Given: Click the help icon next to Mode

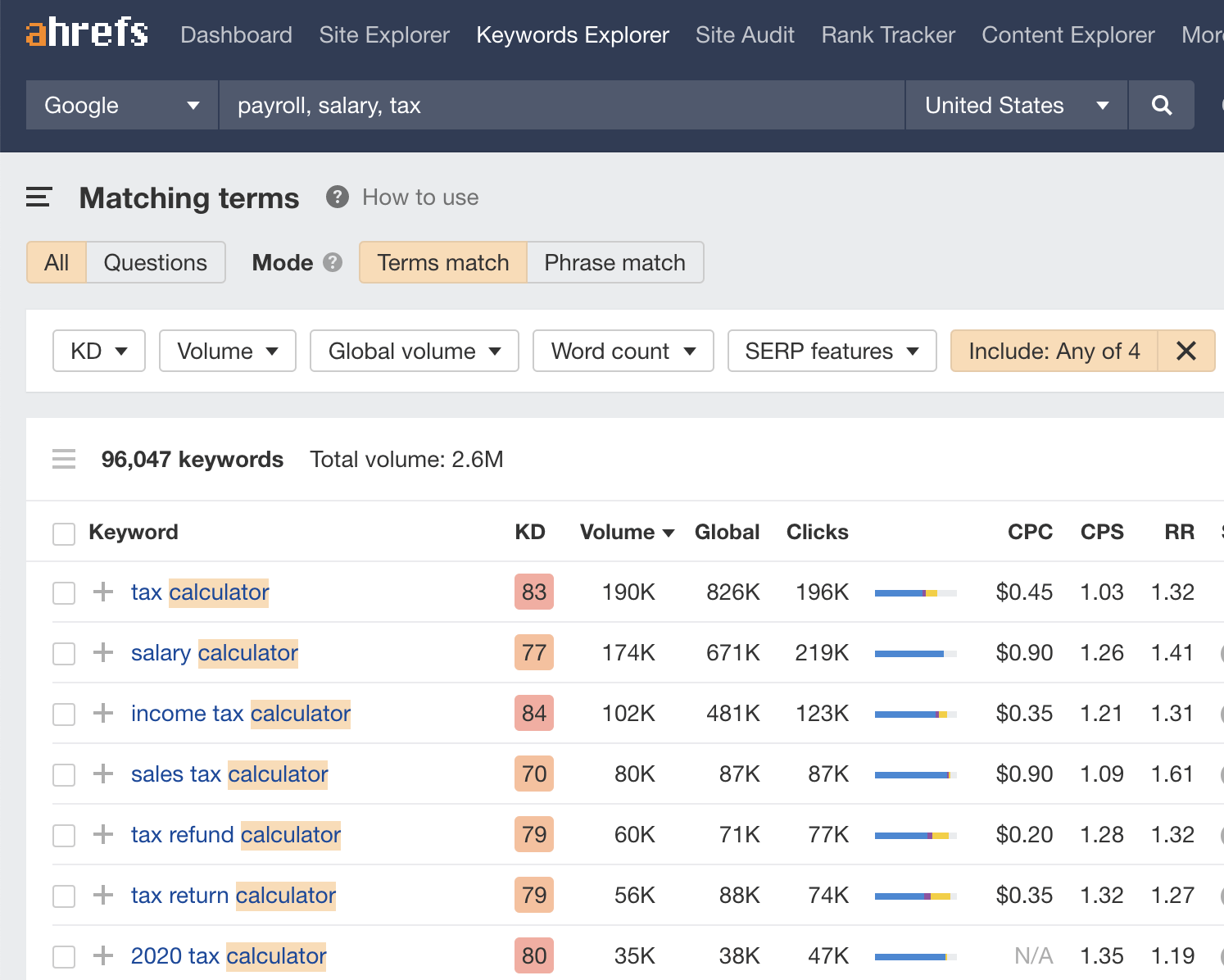Looking at the screenshot, I should 333,262.
